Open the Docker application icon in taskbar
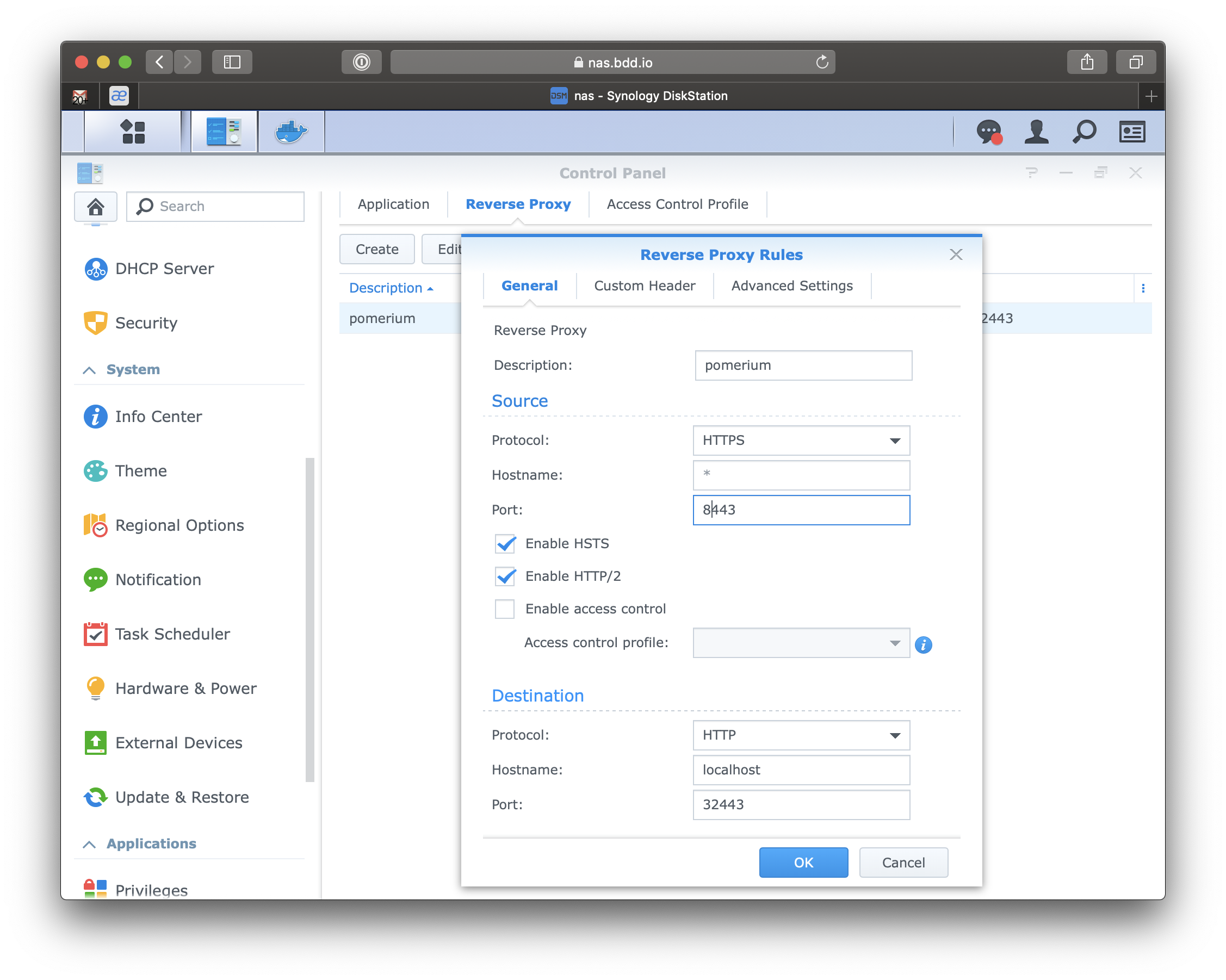 pos(290,131)
